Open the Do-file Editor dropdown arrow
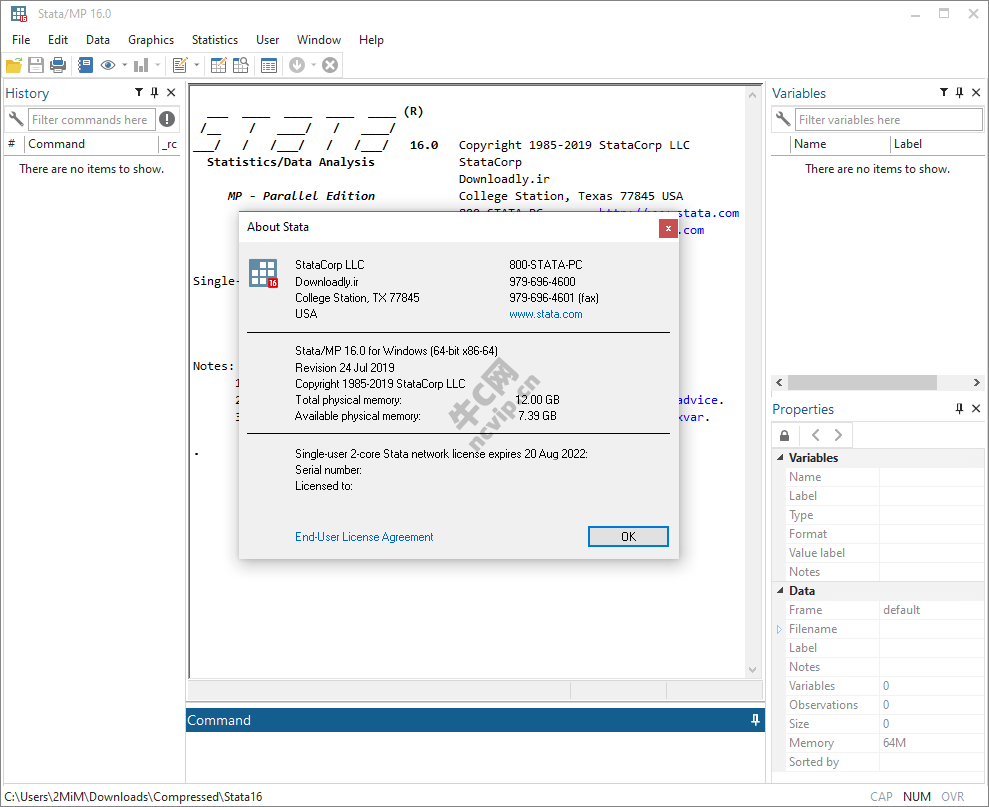Image resolution: width=989 pixels, height=807 pixels. tap(197, 65)
